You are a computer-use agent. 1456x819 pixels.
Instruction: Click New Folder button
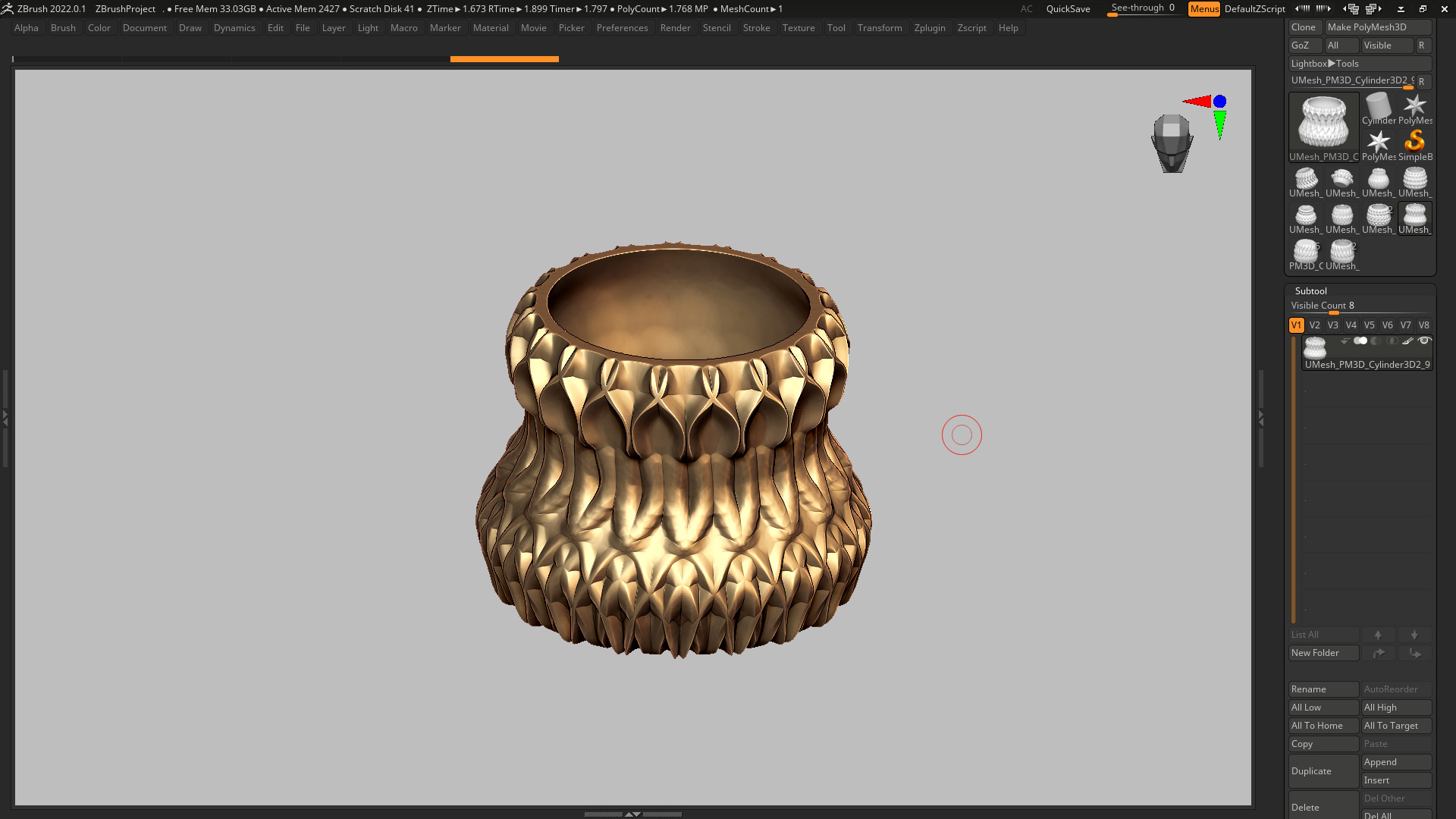(x=1324, y=653)
